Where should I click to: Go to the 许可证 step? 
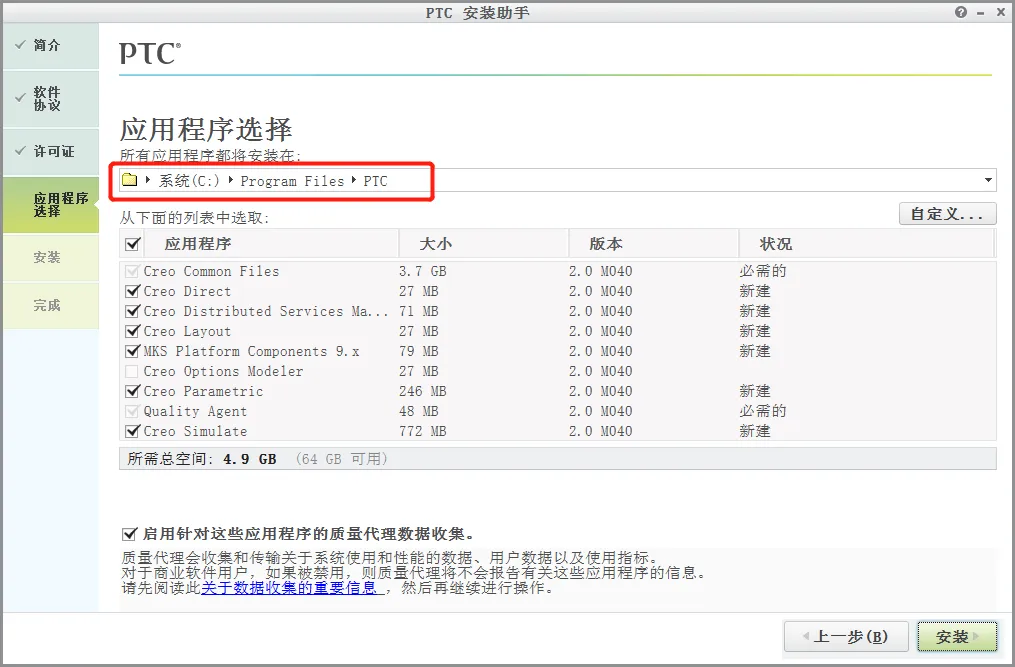click(51, 152)
